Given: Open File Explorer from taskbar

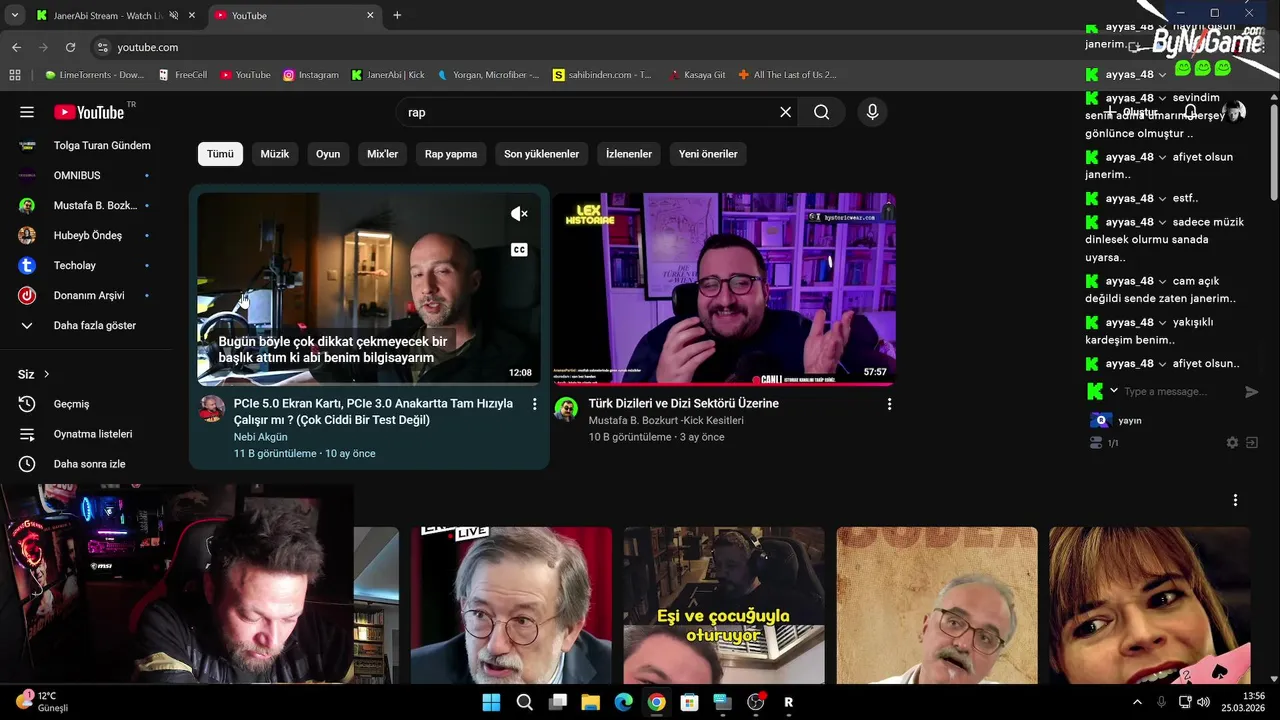Looking at the screenshot, I should tap(590, 702).
